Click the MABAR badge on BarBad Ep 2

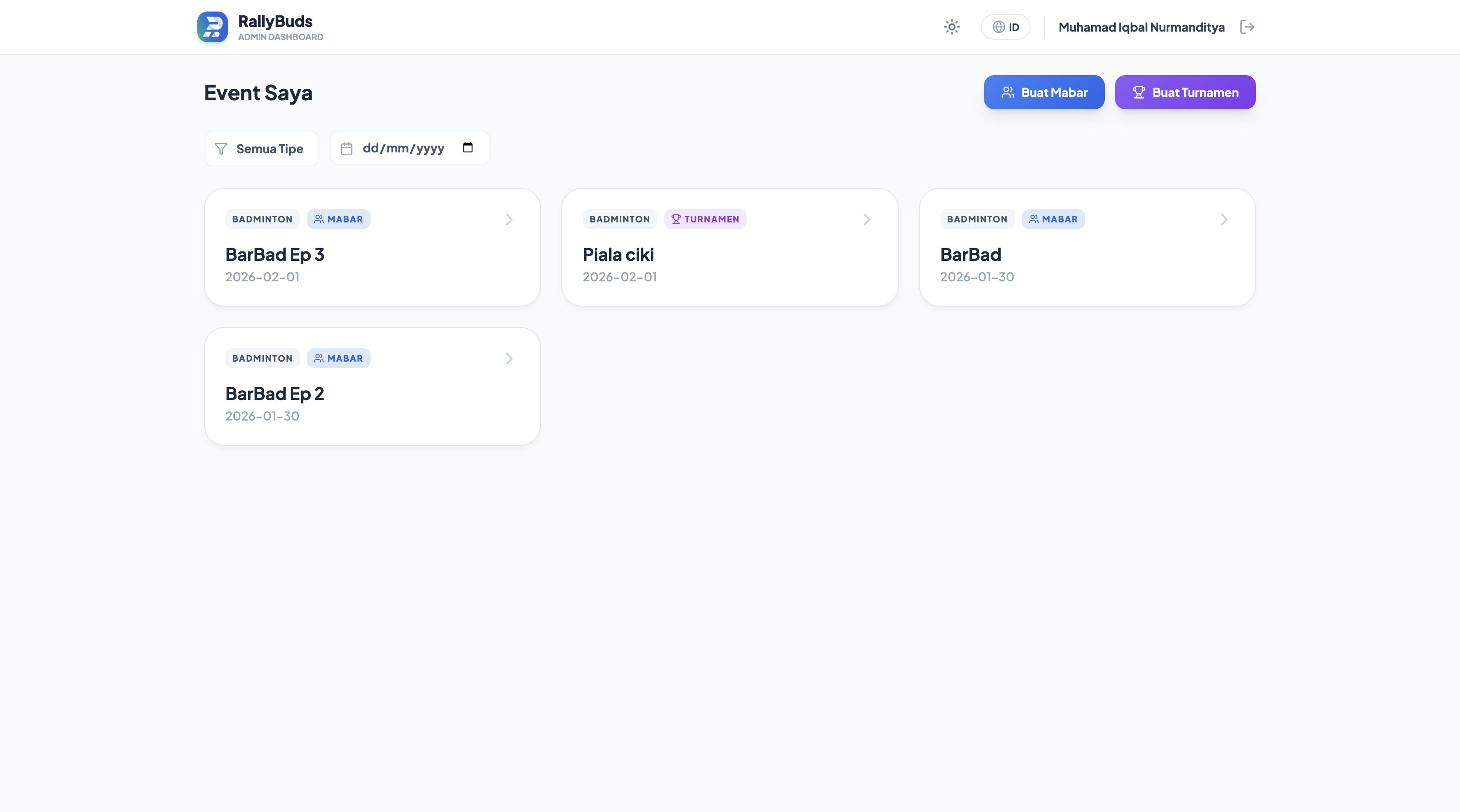coord(339,358)
